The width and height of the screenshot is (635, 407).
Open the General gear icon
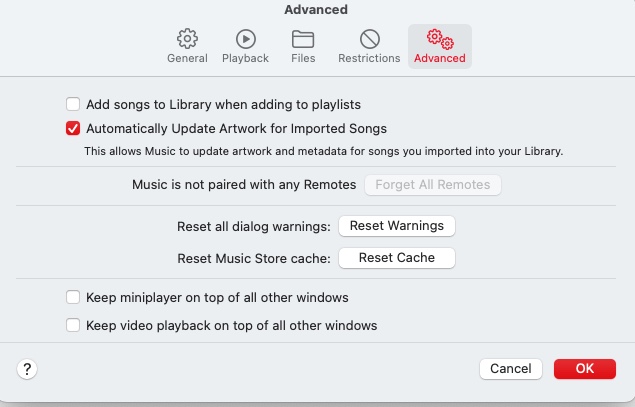[187, 39]
